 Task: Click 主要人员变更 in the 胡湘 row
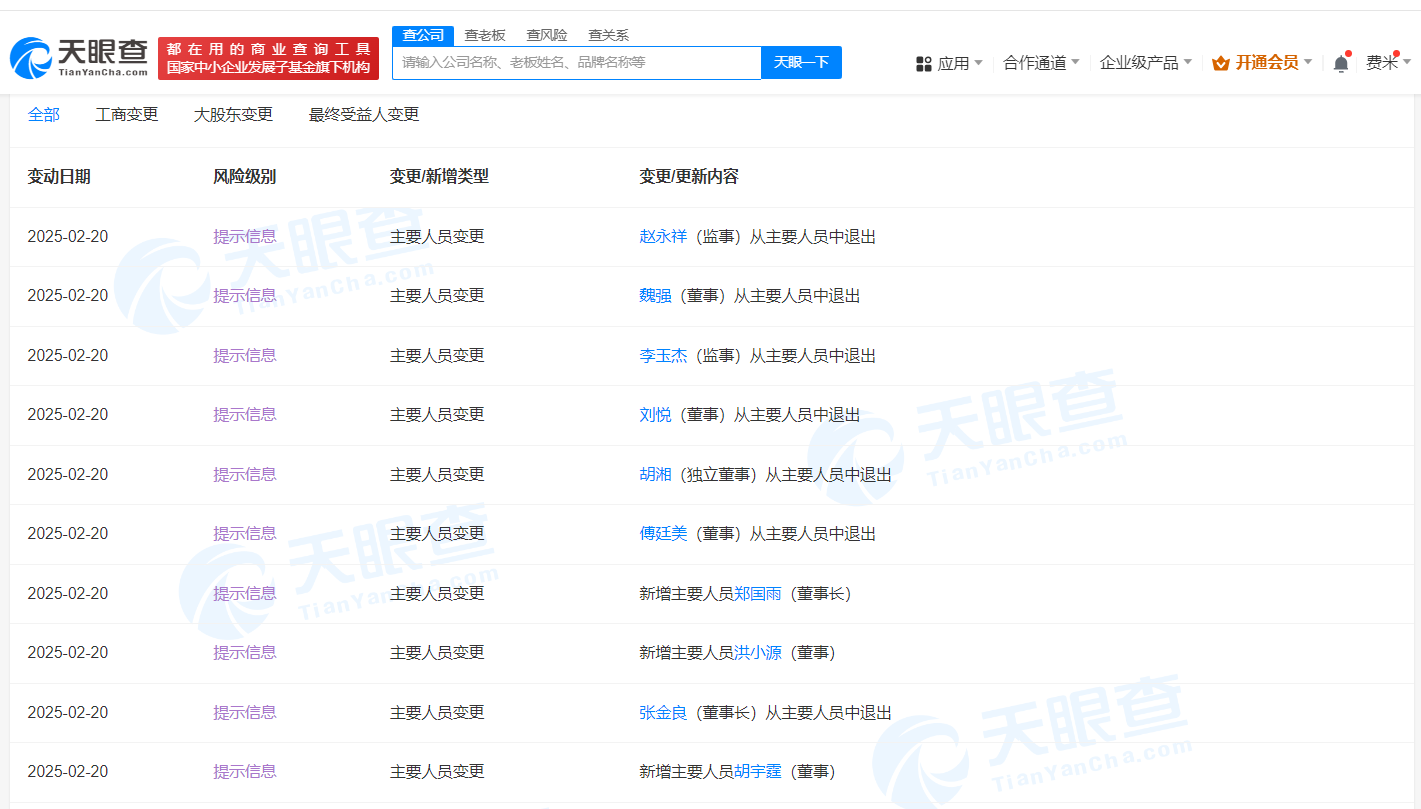click(437, 474)
